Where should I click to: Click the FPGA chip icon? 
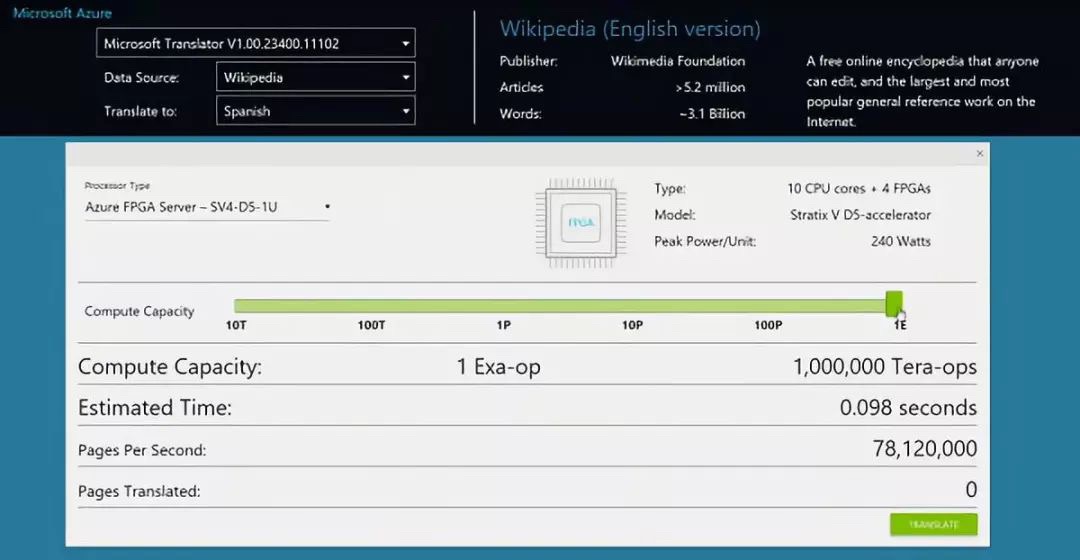tap(581, 222)
